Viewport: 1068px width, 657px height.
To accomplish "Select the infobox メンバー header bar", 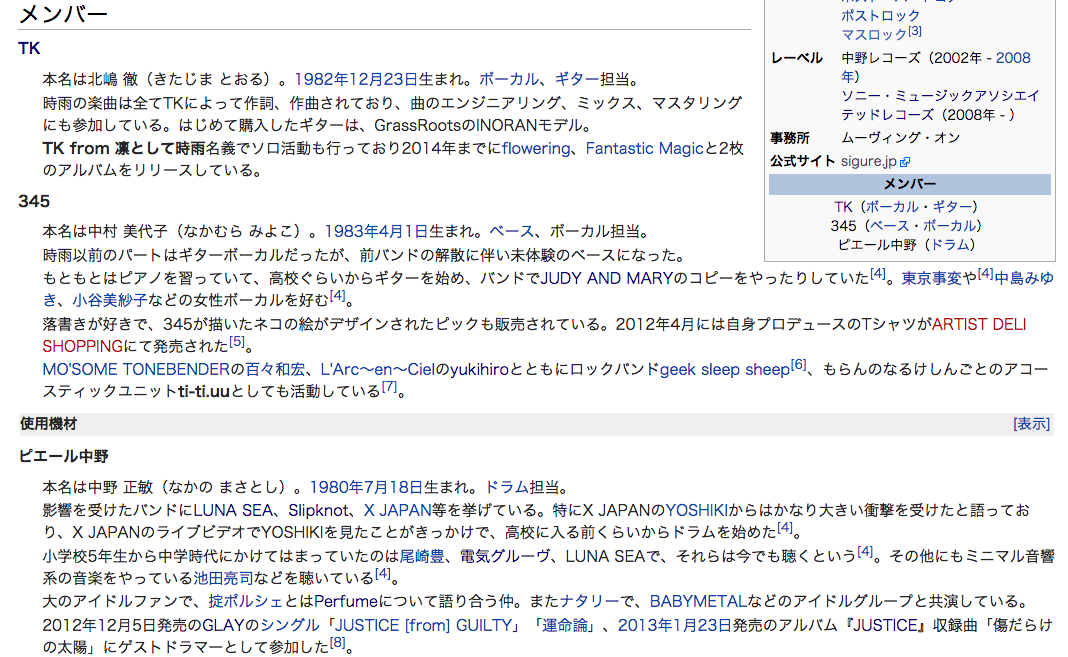I will (909, 185).
